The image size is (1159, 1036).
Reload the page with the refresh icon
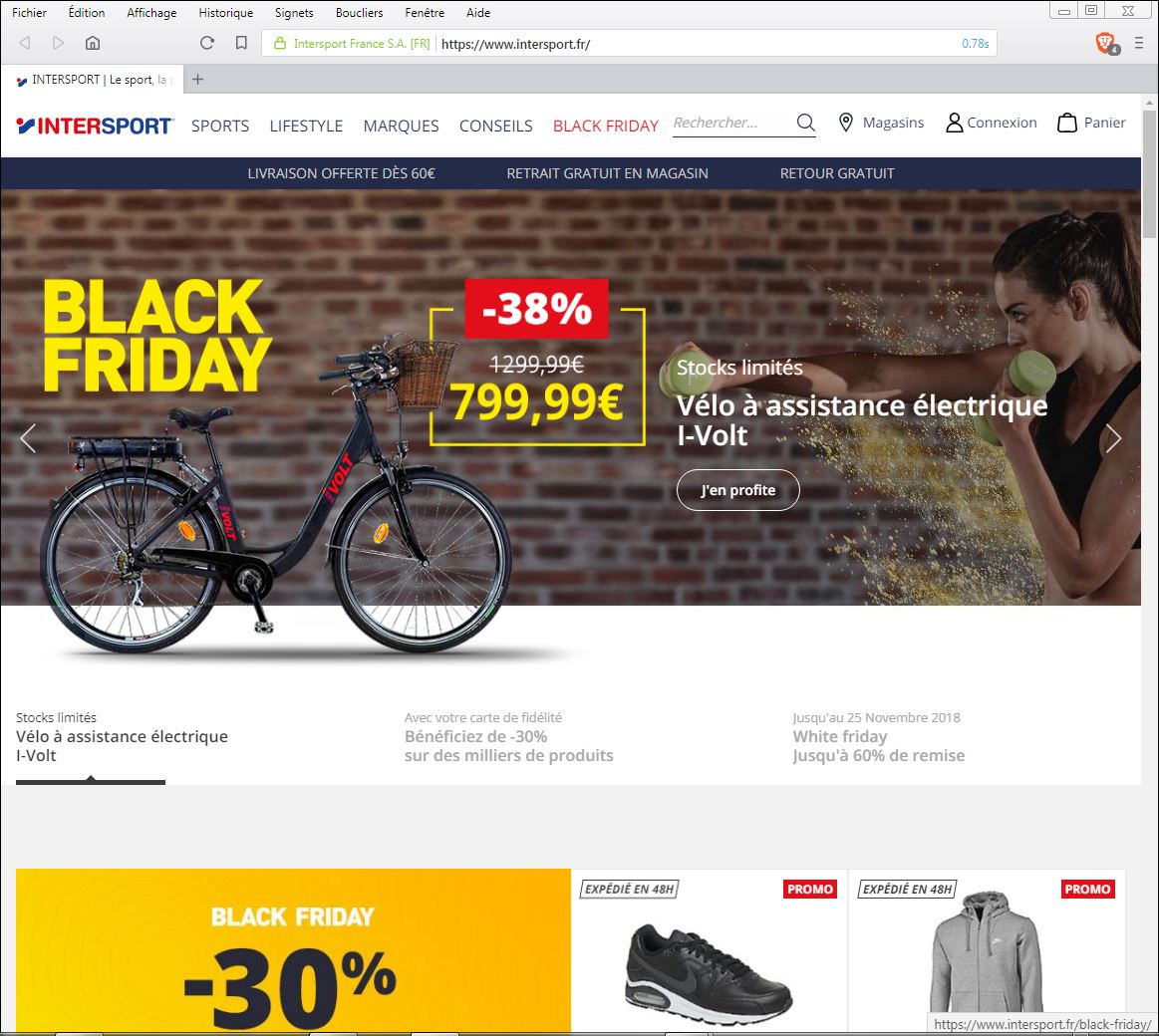tap(207, 43)
